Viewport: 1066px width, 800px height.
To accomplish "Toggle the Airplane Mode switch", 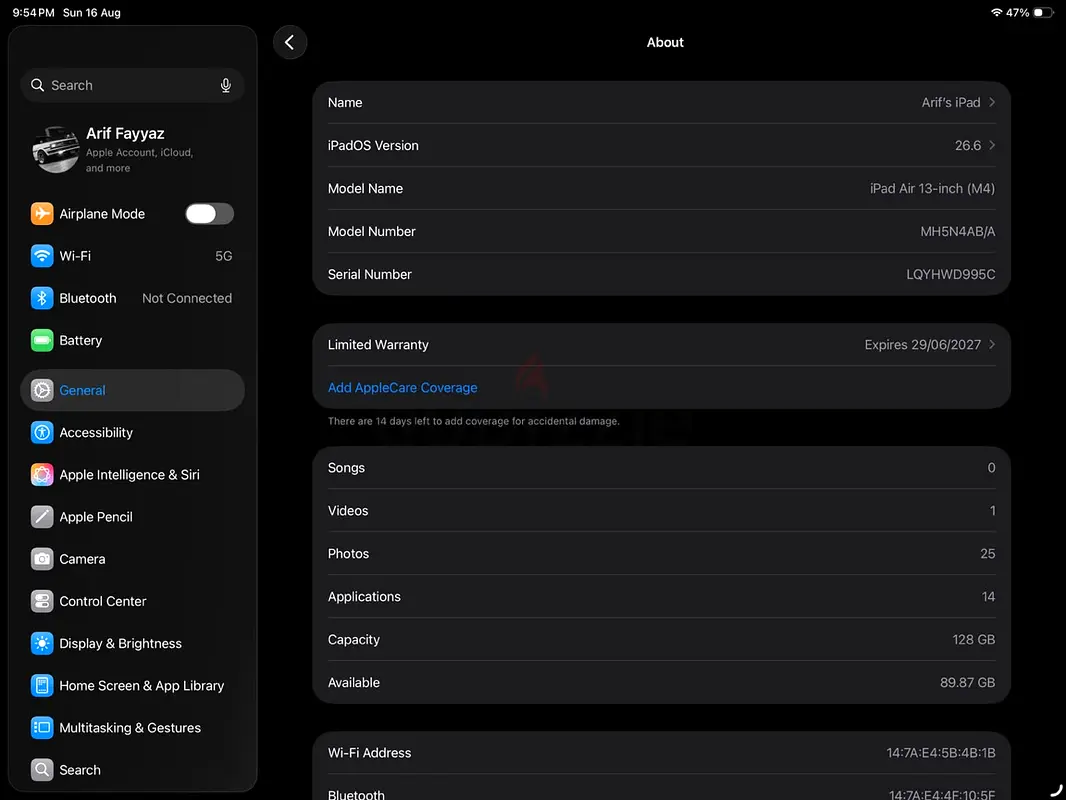I will tap(209, 213).
